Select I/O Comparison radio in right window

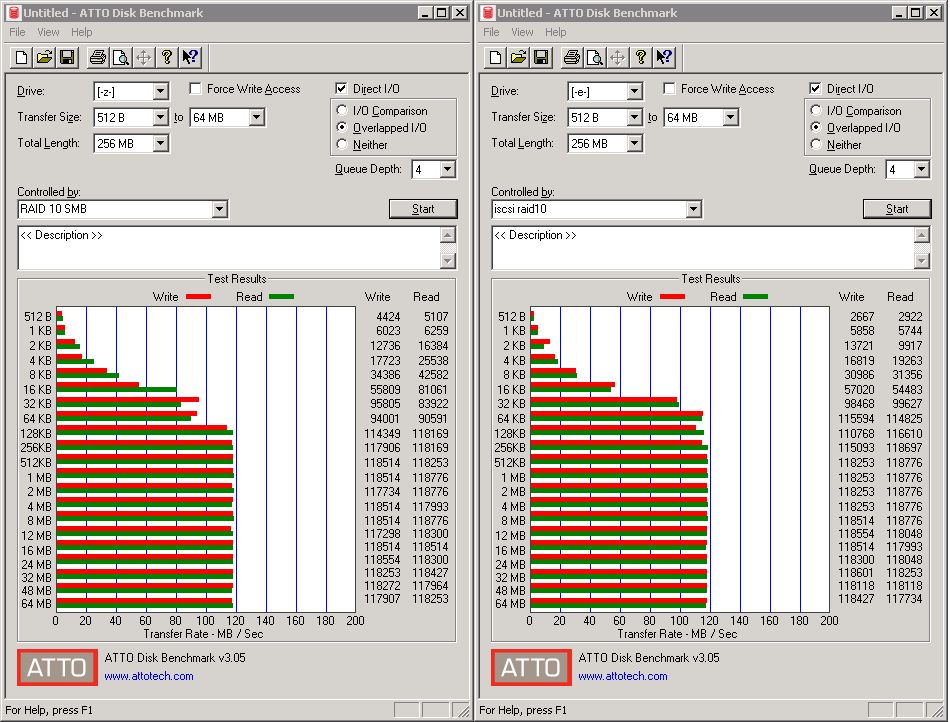tap(816, 110)
